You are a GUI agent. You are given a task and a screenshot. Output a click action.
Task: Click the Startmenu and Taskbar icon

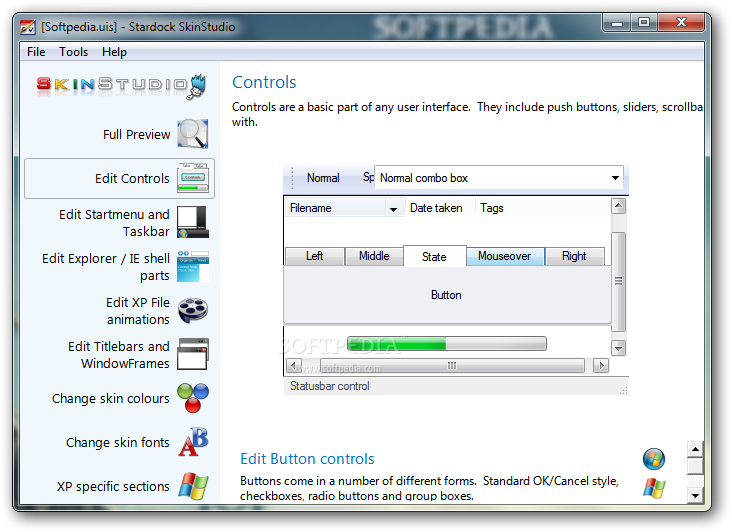(193, 222)
